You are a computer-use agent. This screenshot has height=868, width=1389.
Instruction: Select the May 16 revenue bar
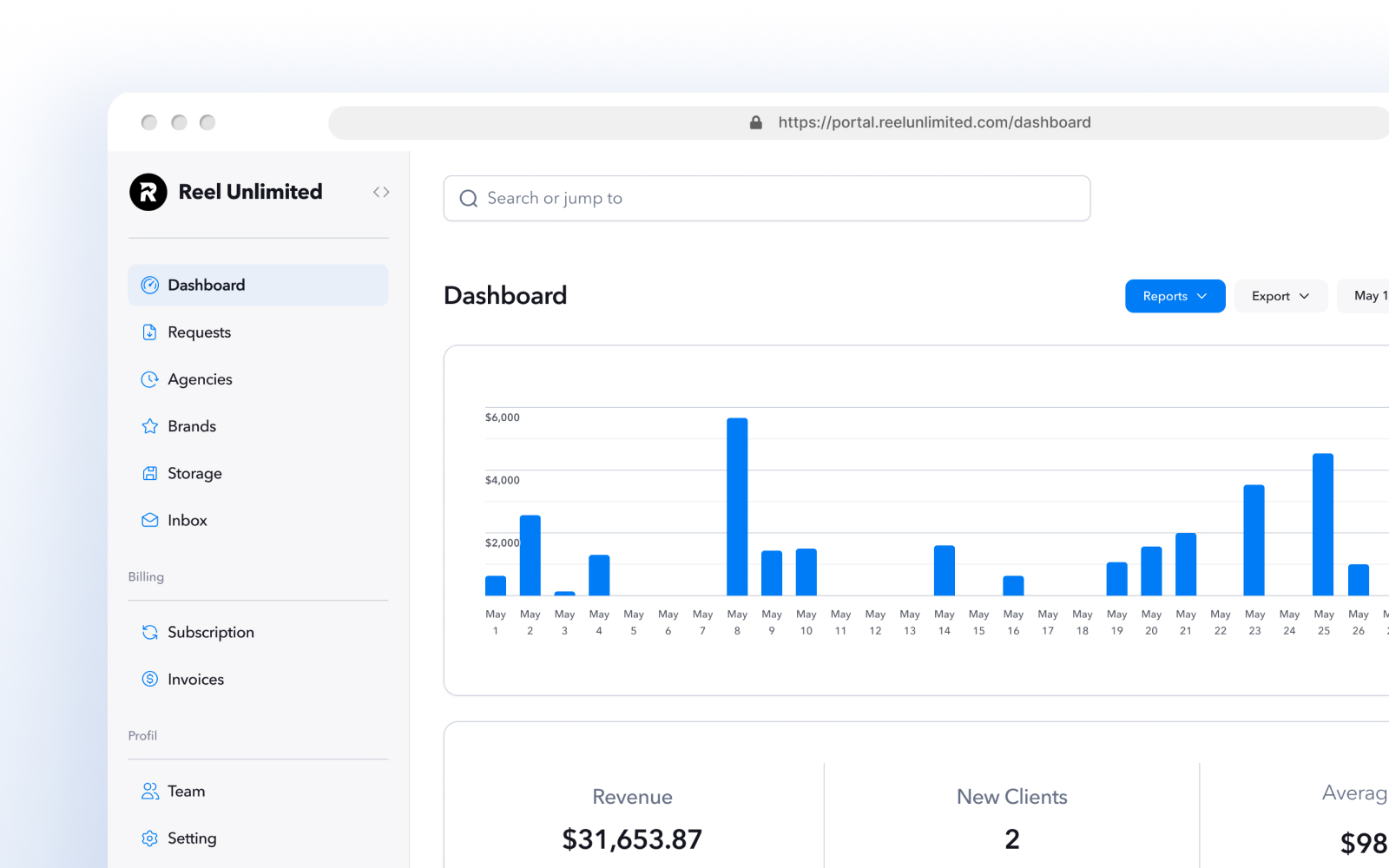(1013, 586)
